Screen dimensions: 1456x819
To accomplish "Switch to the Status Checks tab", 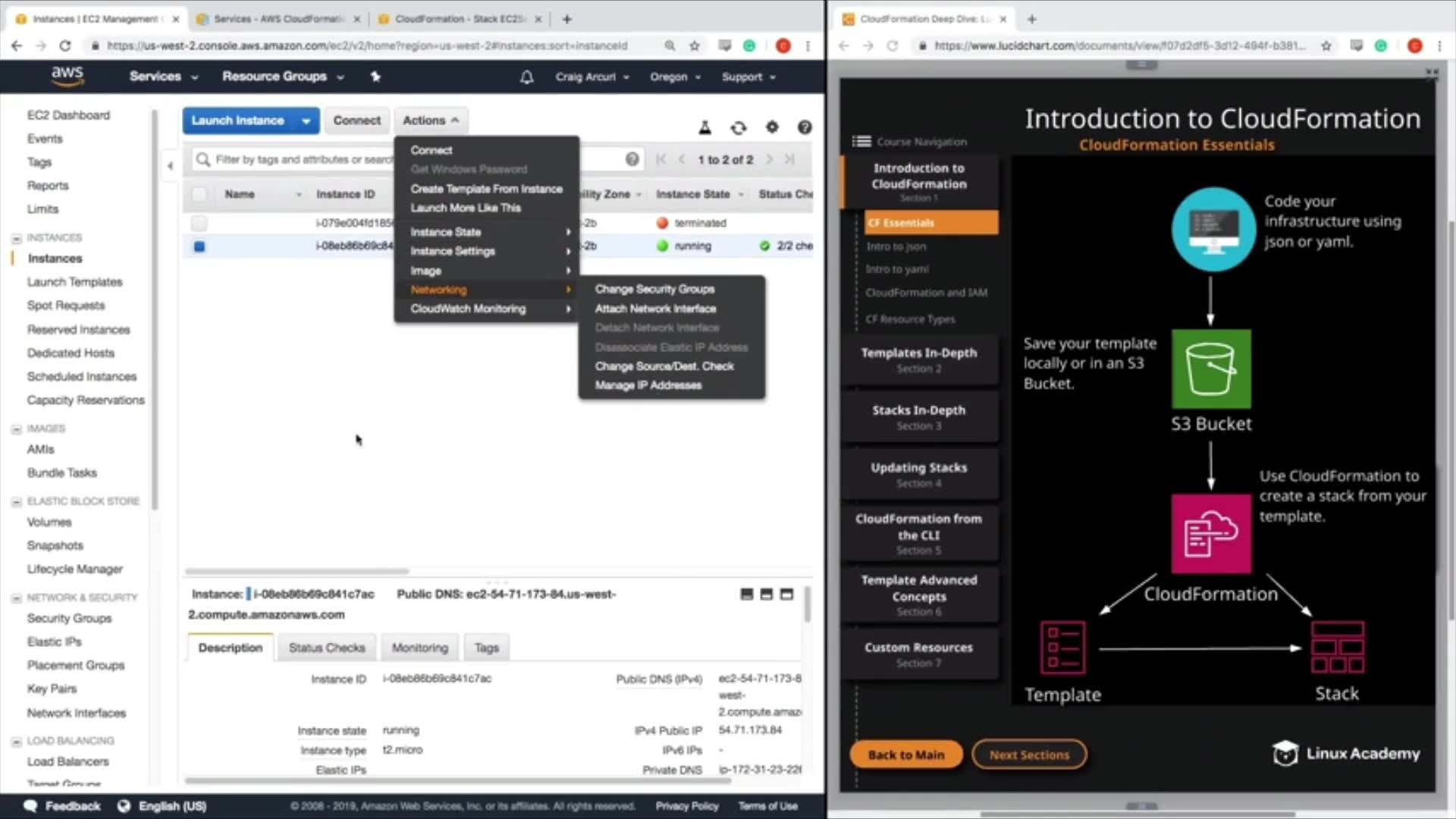I will tap(326, 648).
